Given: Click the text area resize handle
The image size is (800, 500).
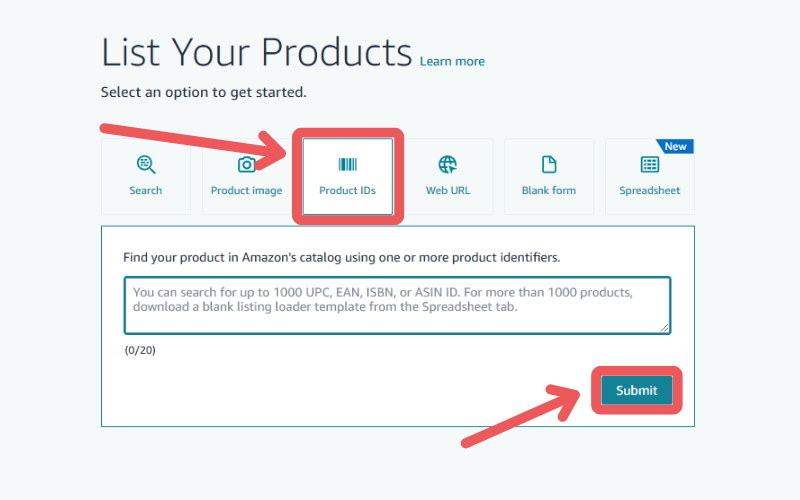Looking at the screenshot, I should coord(664,328).
